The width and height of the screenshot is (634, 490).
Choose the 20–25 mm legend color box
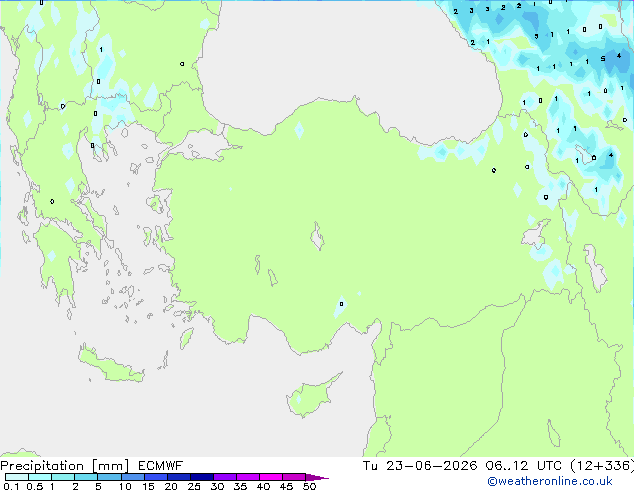click(x=179, y=477)
